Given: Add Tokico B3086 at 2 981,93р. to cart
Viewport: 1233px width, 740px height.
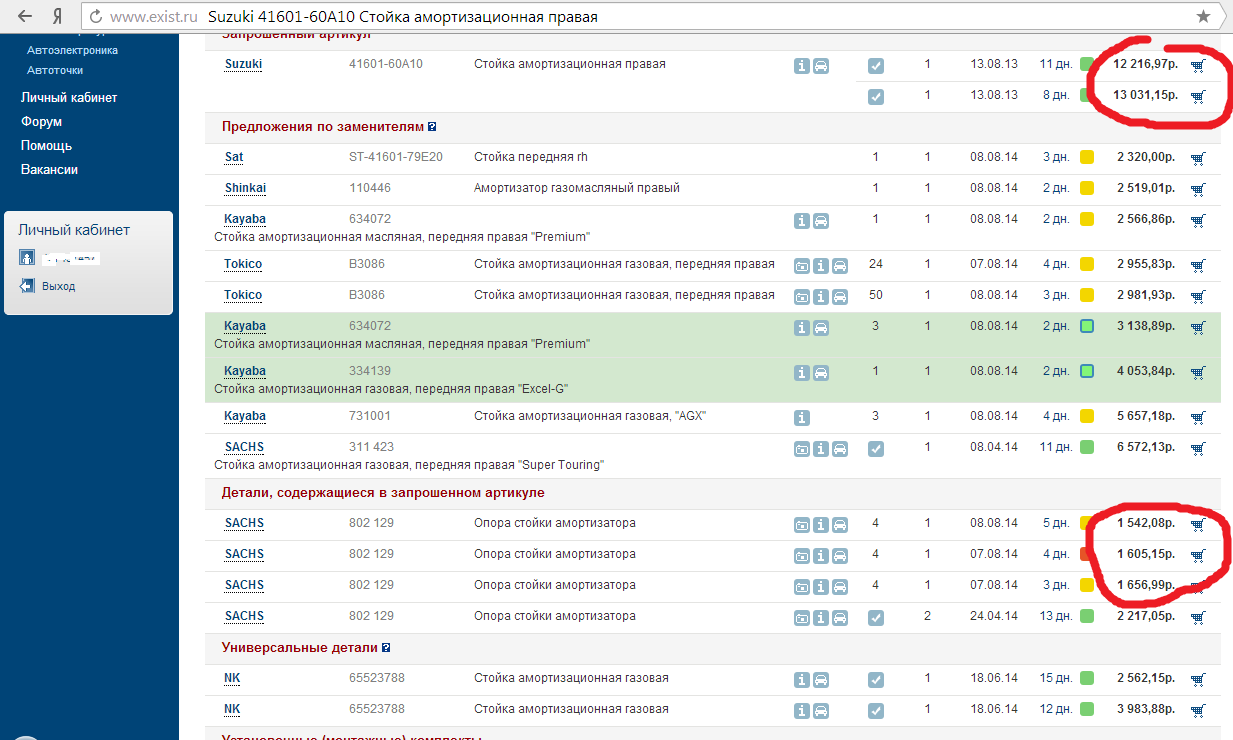Looking at the screenshot, I should click(x=1198, y=296).
